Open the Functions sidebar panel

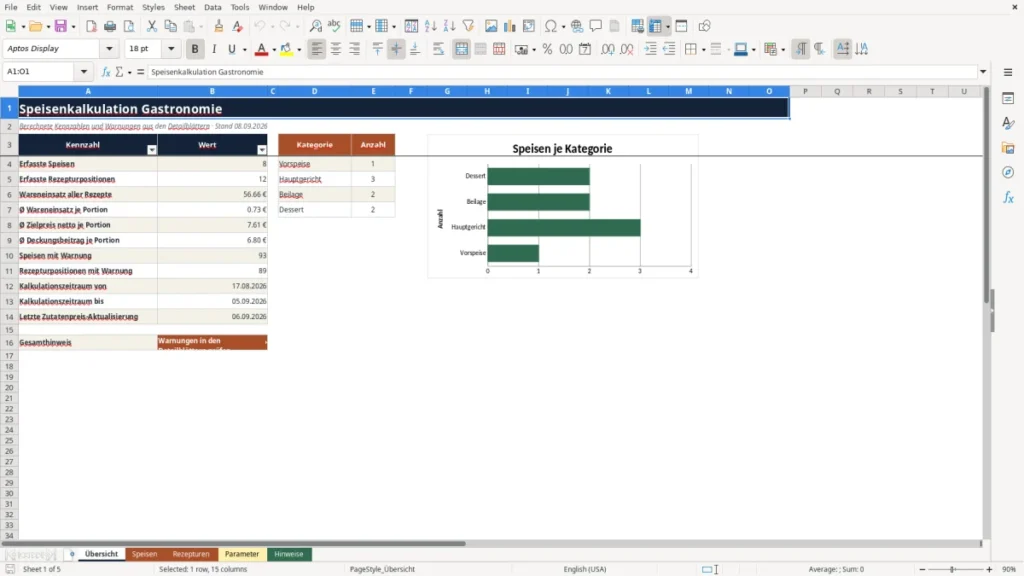coord(1008,197)
